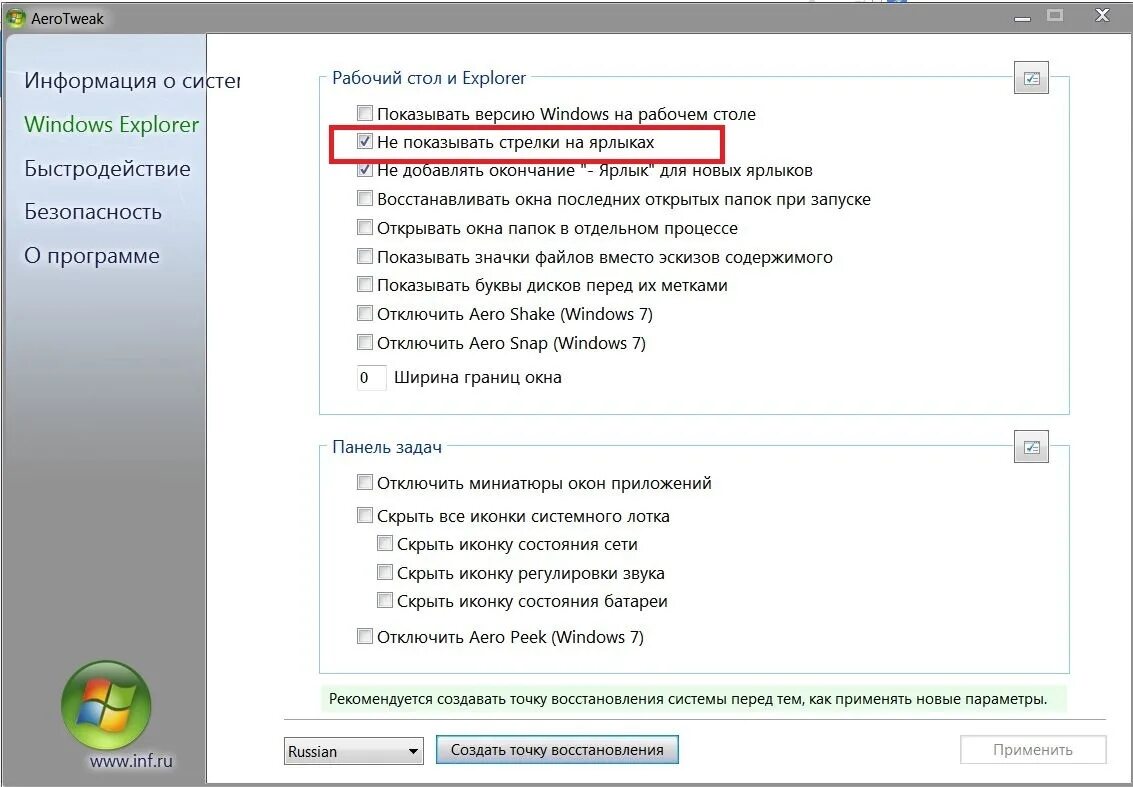The image size is (1133, 787).
Task: Check Отключить Aero Snap (Windows 7)
Action: pyautogui.click(x=365, y=342)
